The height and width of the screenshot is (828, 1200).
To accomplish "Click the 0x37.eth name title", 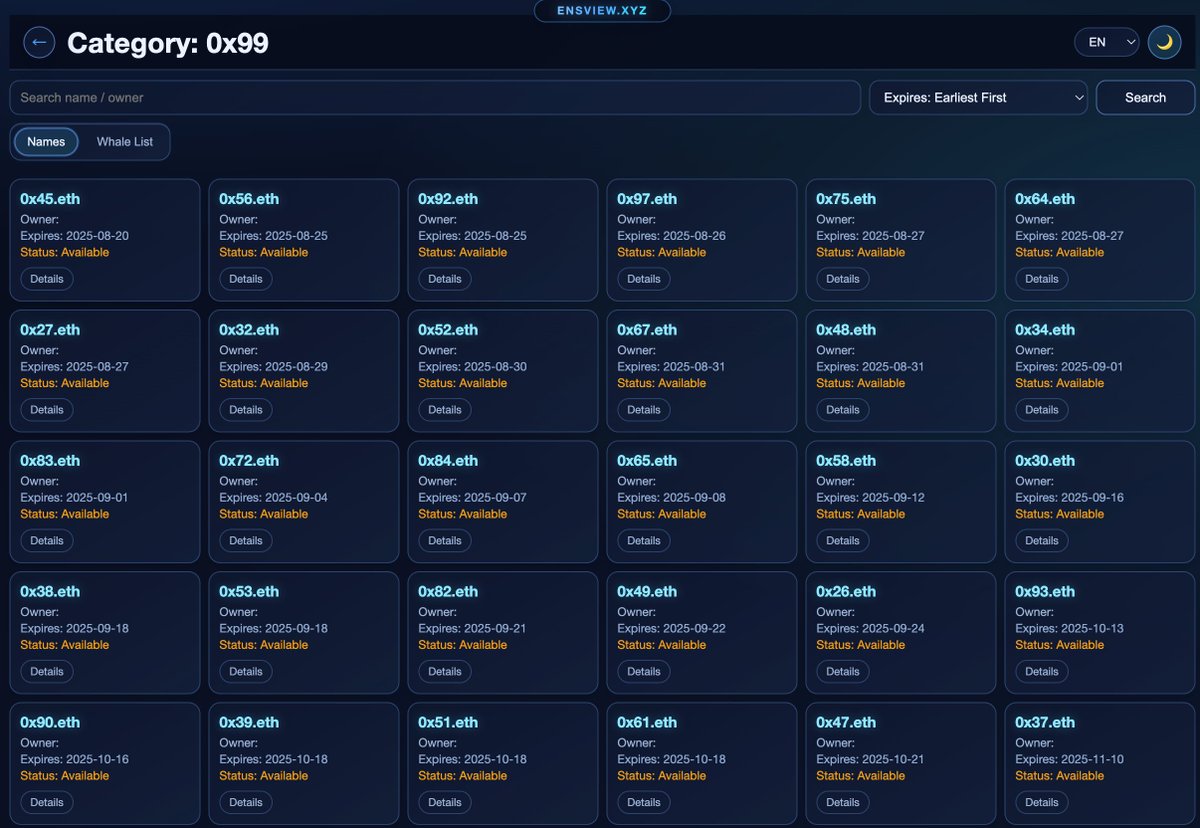I will pyautogui.click(x=1045, y=723).
